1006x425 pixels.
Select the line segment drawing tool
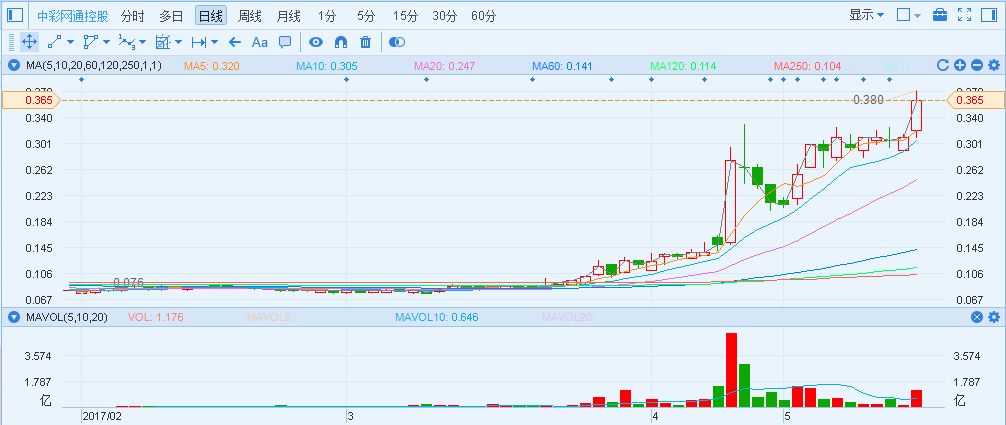pyautogui.click(x=55, y=42)
